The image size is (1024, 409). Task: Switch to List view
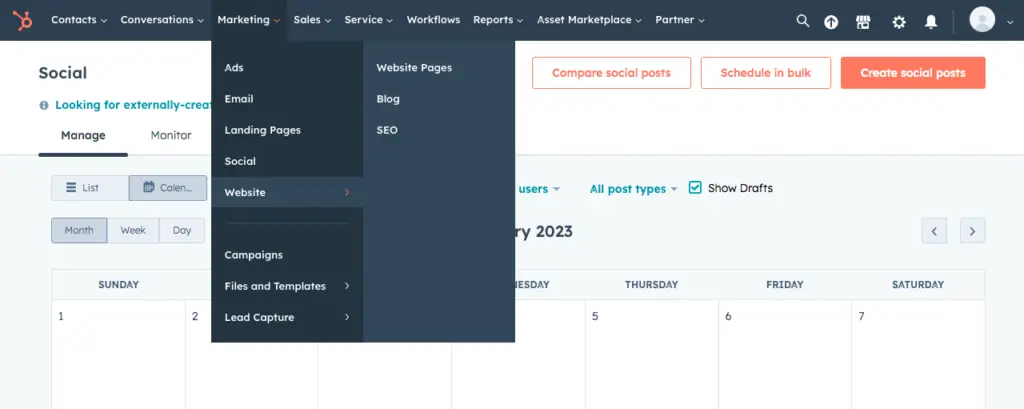[x=90, y=188]
